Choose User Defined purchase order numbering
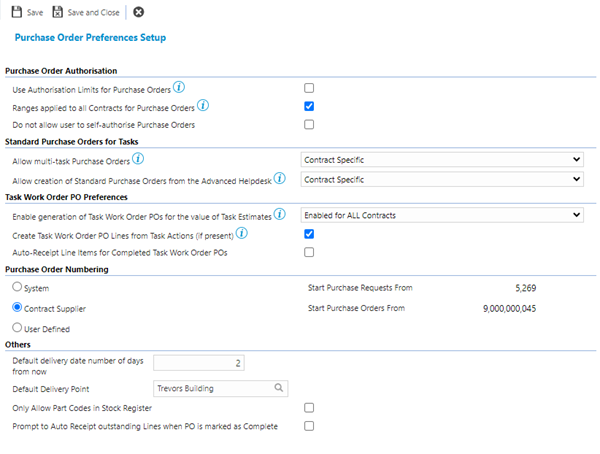 tap(16, 327)
